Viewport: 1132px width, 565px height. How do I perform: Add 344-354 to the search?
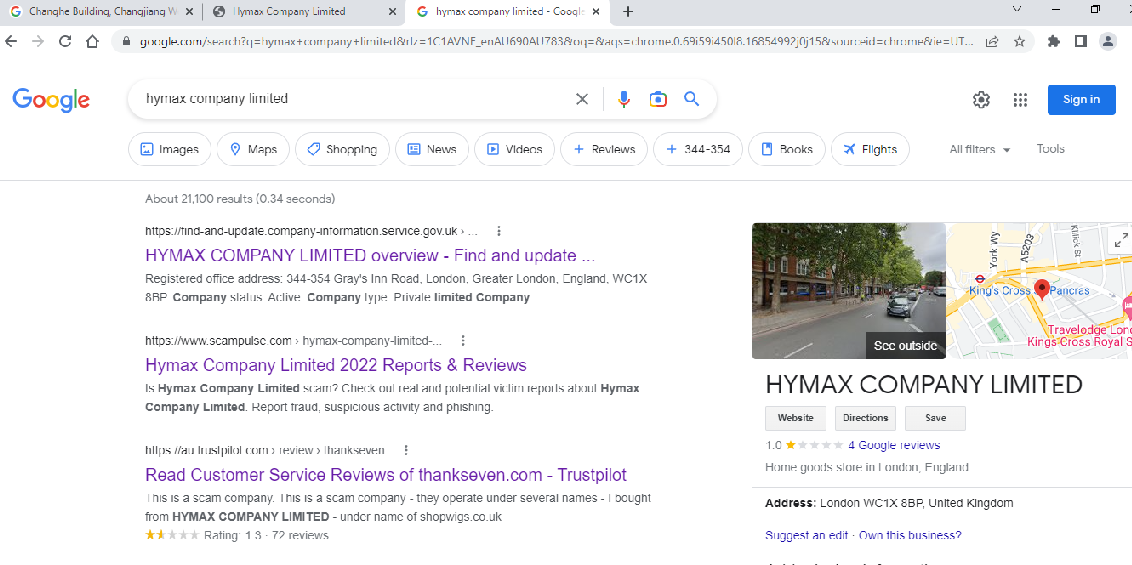pos(697,149)
